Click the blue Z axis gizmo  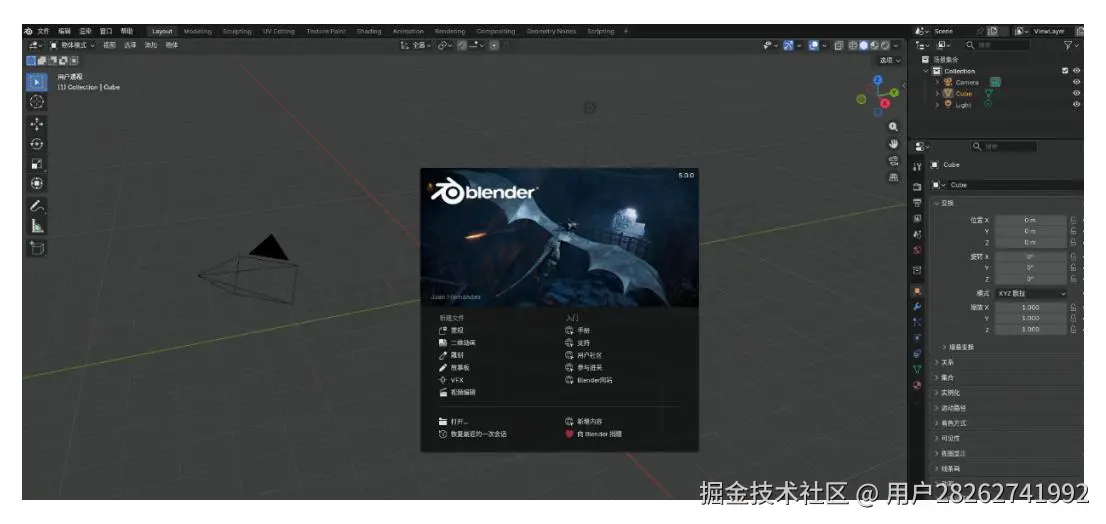coord(878,80)
